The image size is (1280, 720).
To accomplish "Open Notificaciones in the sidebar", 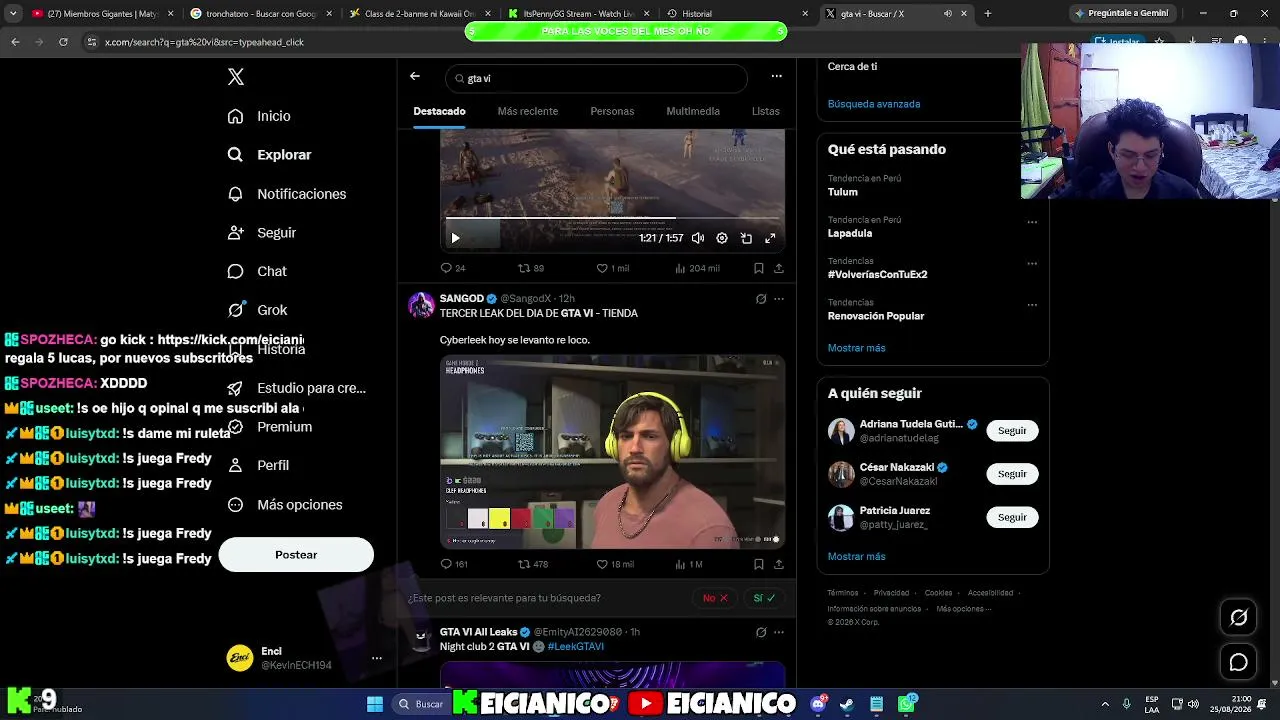I will coord(286,194).
